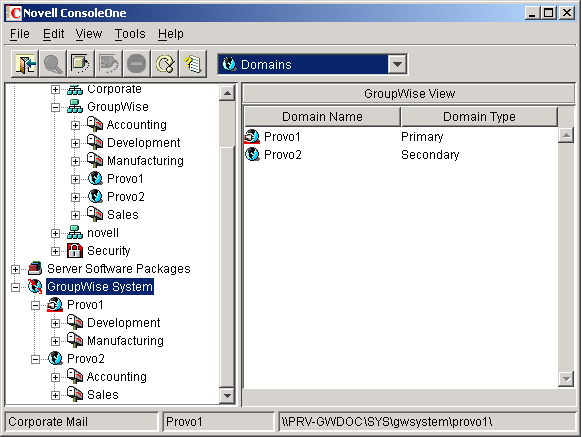Click the Provo1 domain icon in the GroupWise View list

pyautogui.click(x=252, y=137)
